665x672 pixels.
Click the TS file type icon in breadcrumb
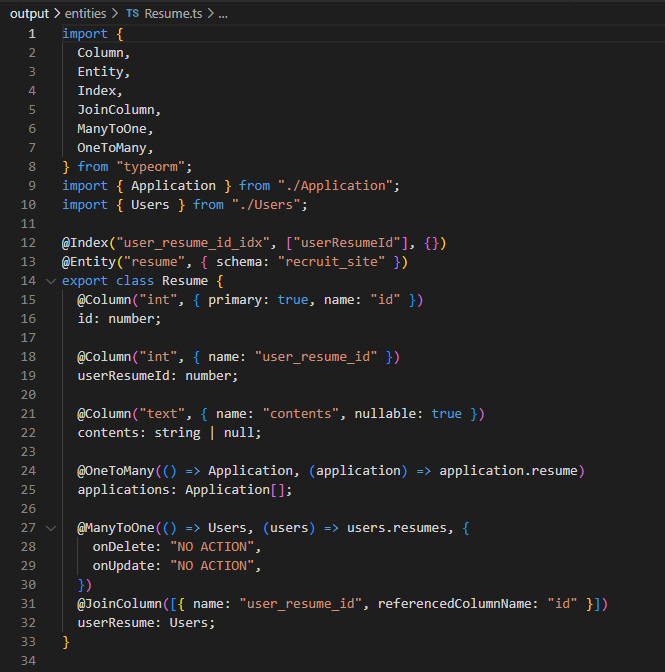click(132, 14)
